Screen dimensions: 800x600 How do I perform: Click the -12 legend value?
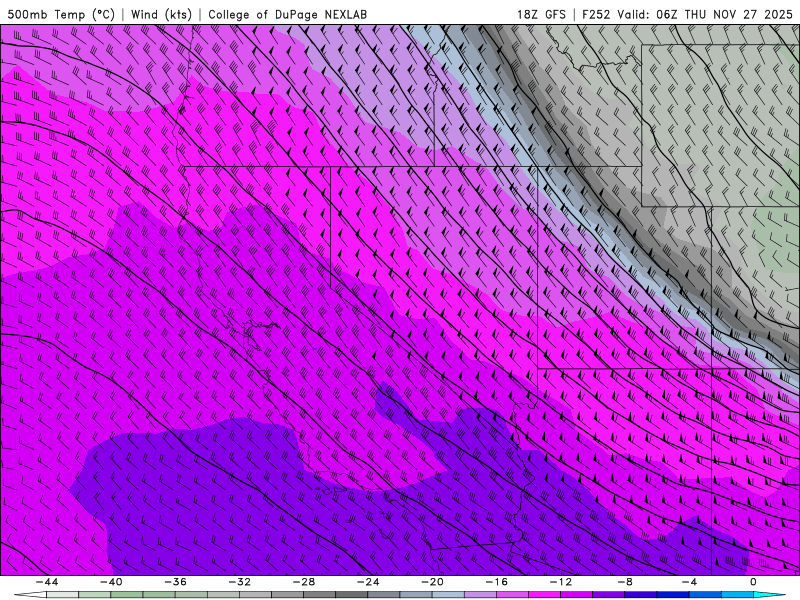(x=561, y=582)
